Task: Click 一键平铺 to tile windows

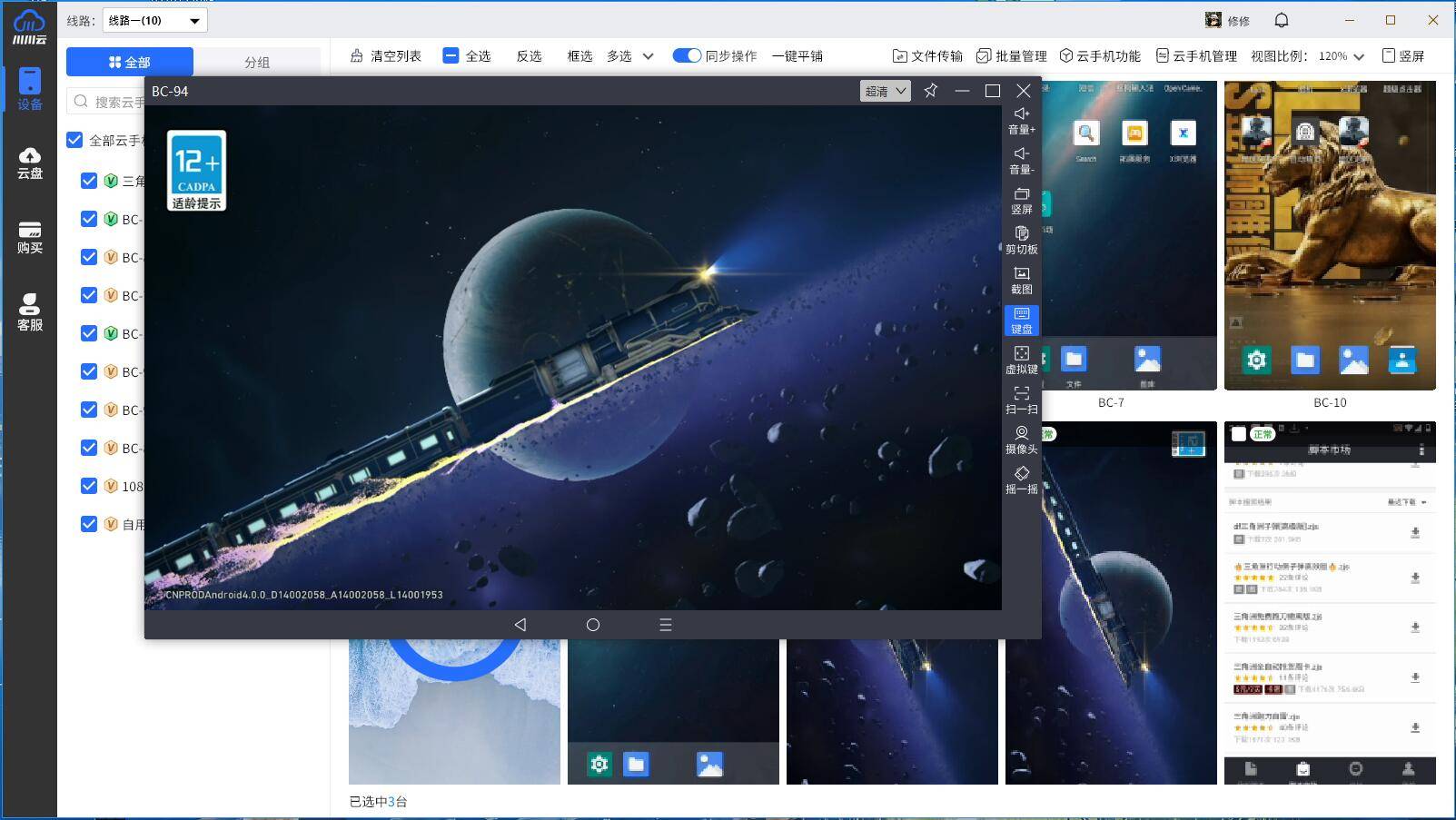Action: 797,55
